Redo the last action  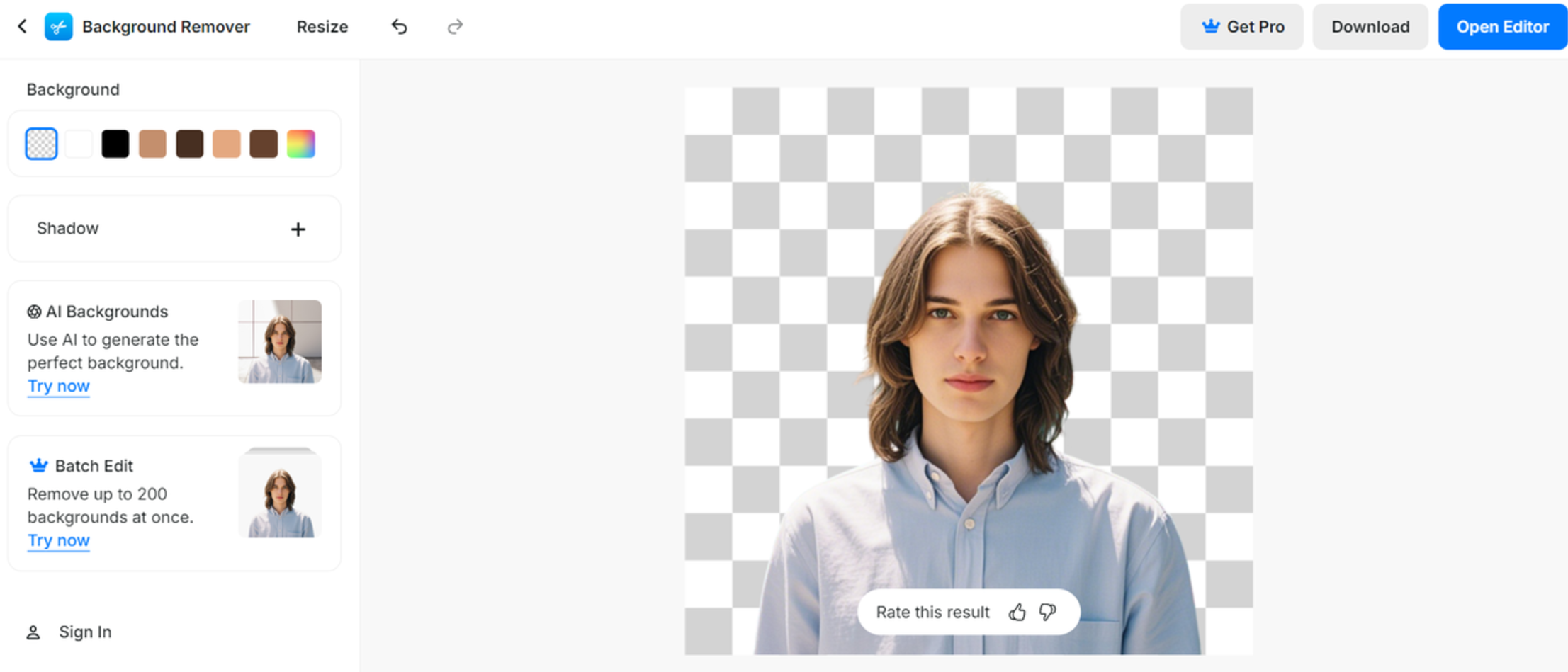click(454, 26)
